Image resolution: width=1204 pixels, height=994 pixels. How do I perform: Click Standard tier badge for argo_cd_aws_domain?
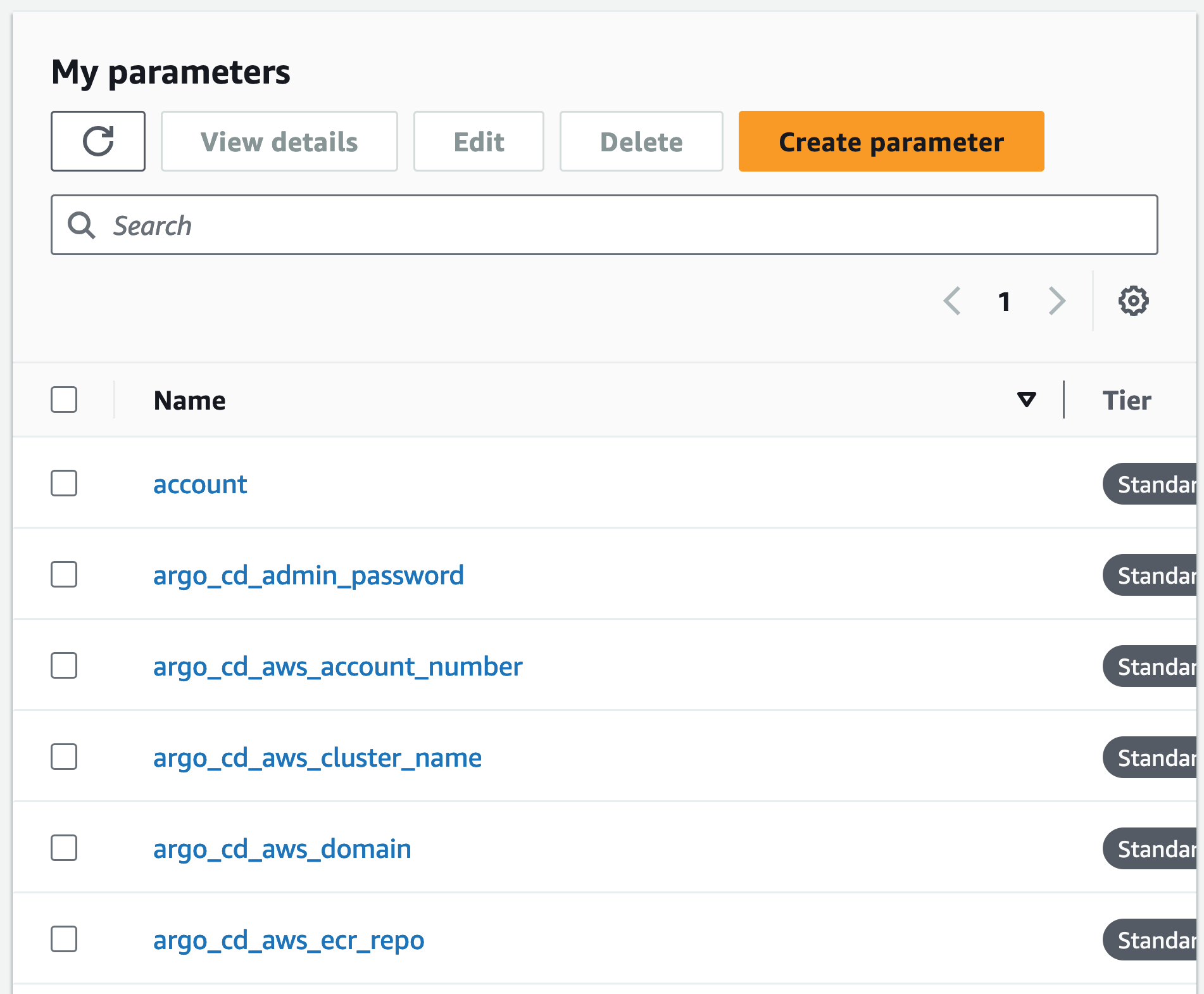click(x=1150, y=848)
